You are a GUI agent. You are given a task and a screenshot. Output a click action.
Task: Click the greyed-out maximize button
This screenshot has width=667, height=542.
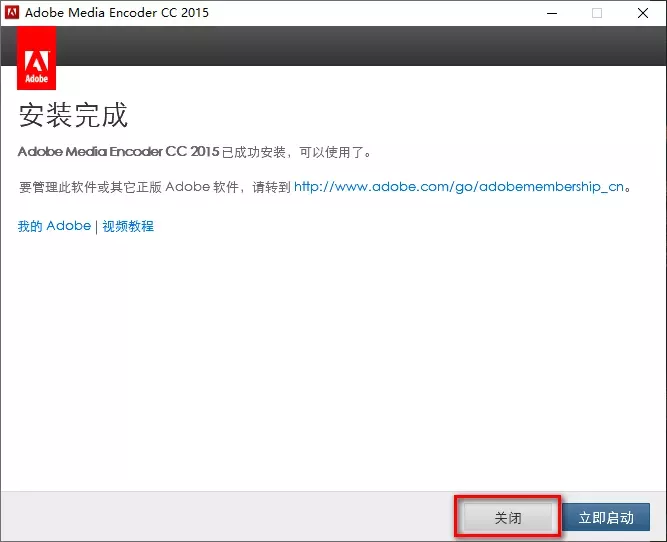(x=597, y=14)
